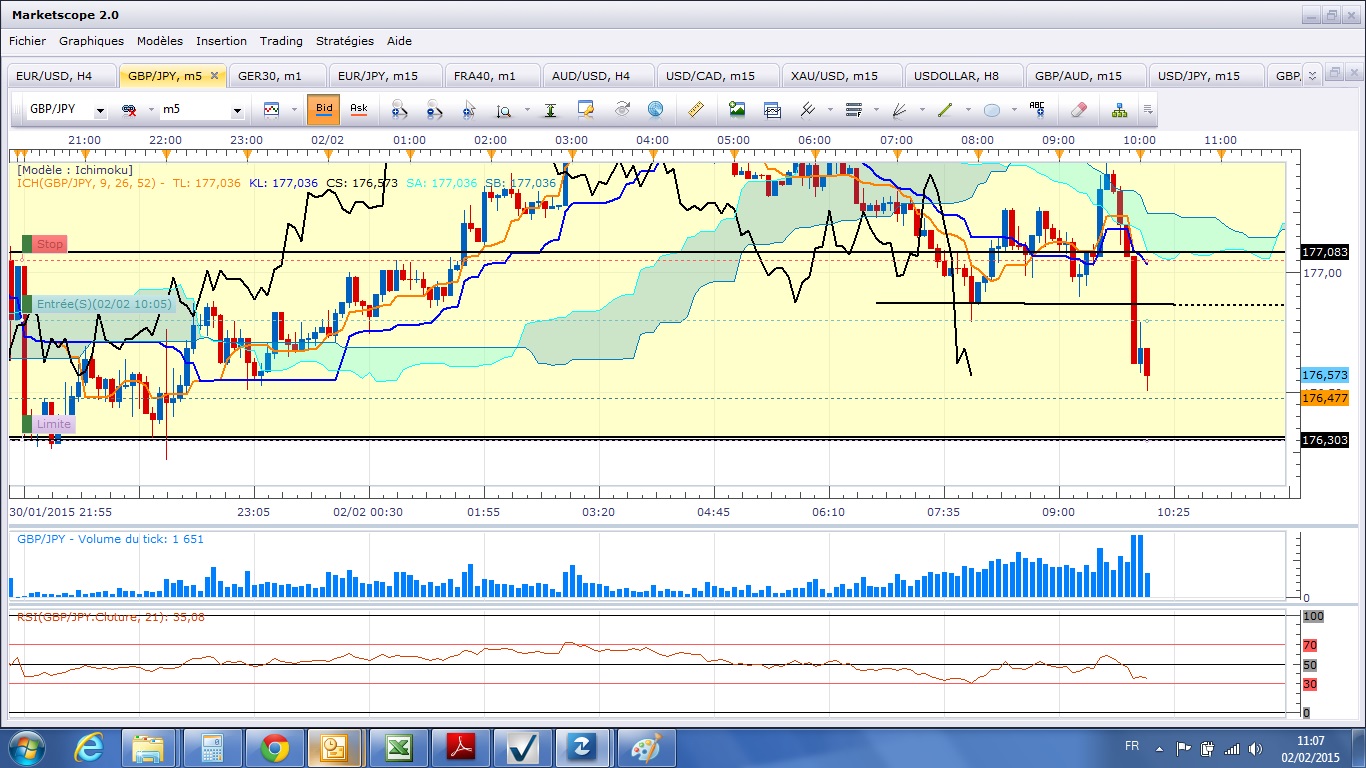Image resolution: width=1366 pixels, height=768 pixels.
Task: Select the fan lines drawing tool
Action: coord(899,109)
